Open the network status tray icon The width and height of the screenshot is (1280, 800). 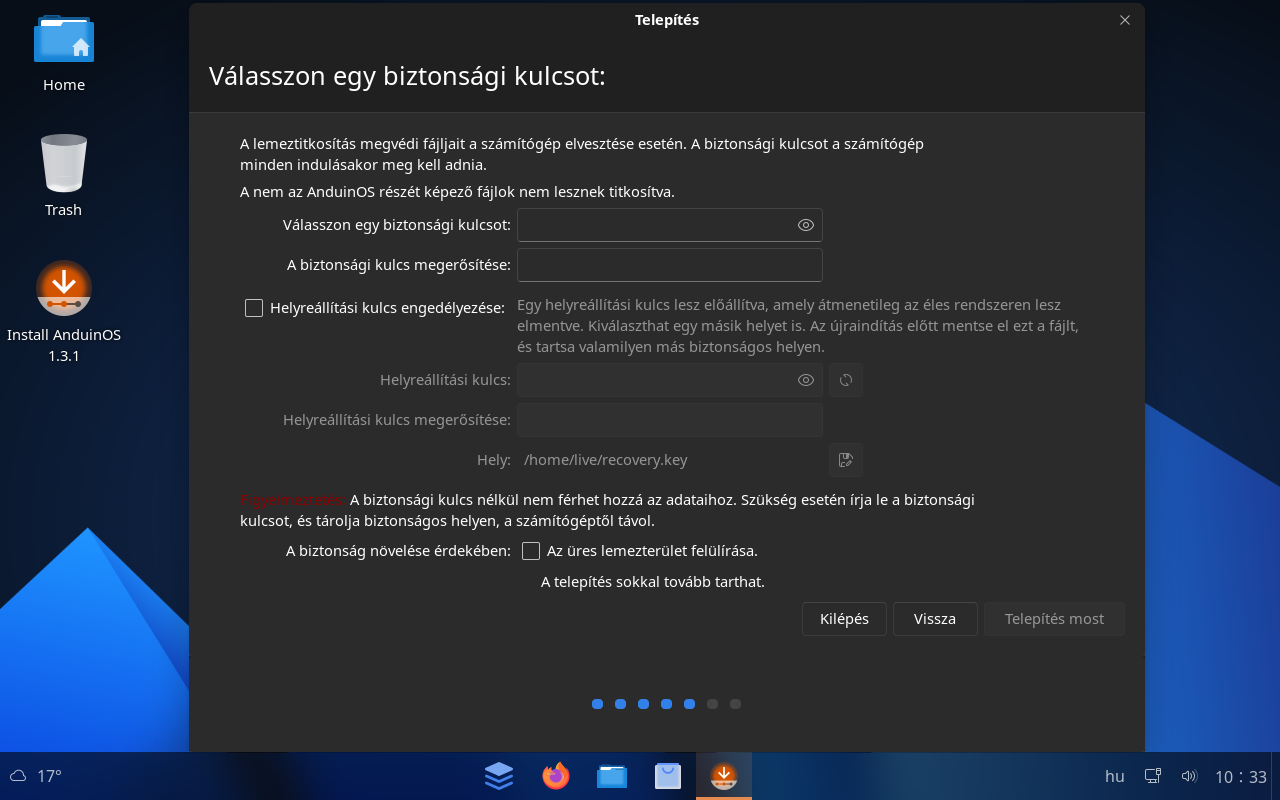1153,776
